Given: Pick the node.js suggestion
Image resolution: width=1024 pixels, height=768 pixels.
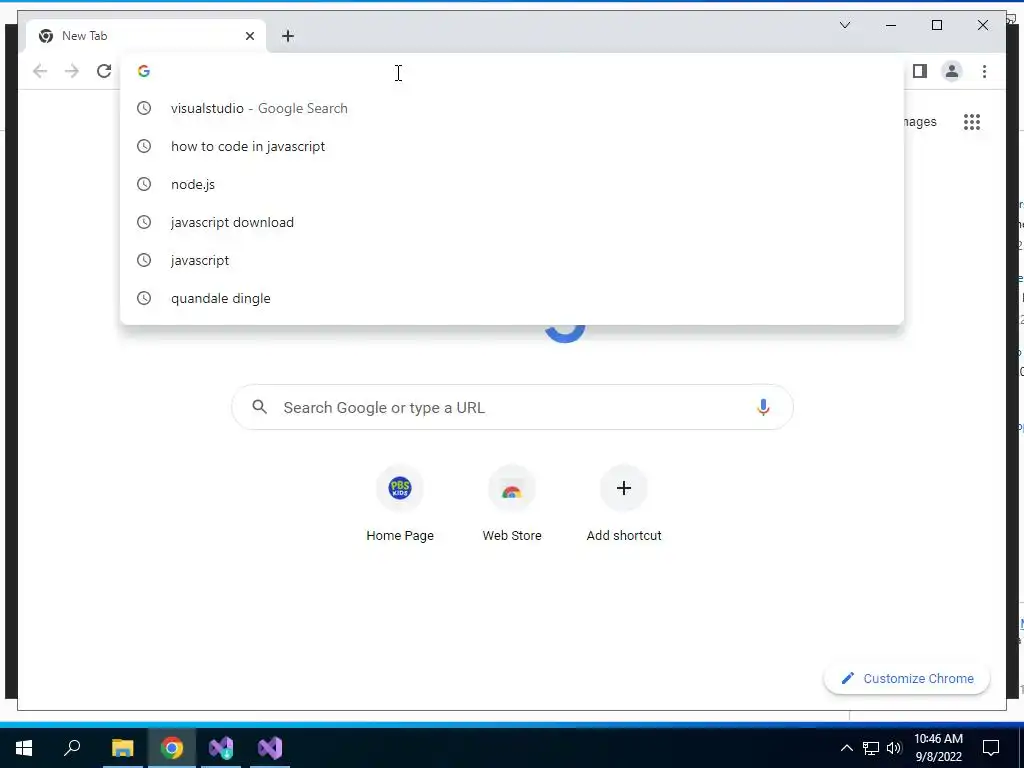Looking at the screenshot, I should click(512, 184).
